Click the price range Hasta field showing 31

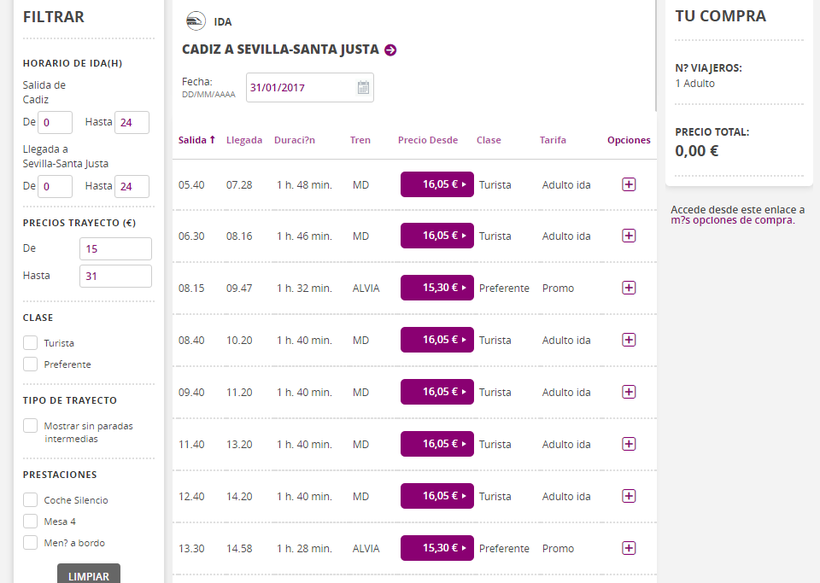(116, 276)
